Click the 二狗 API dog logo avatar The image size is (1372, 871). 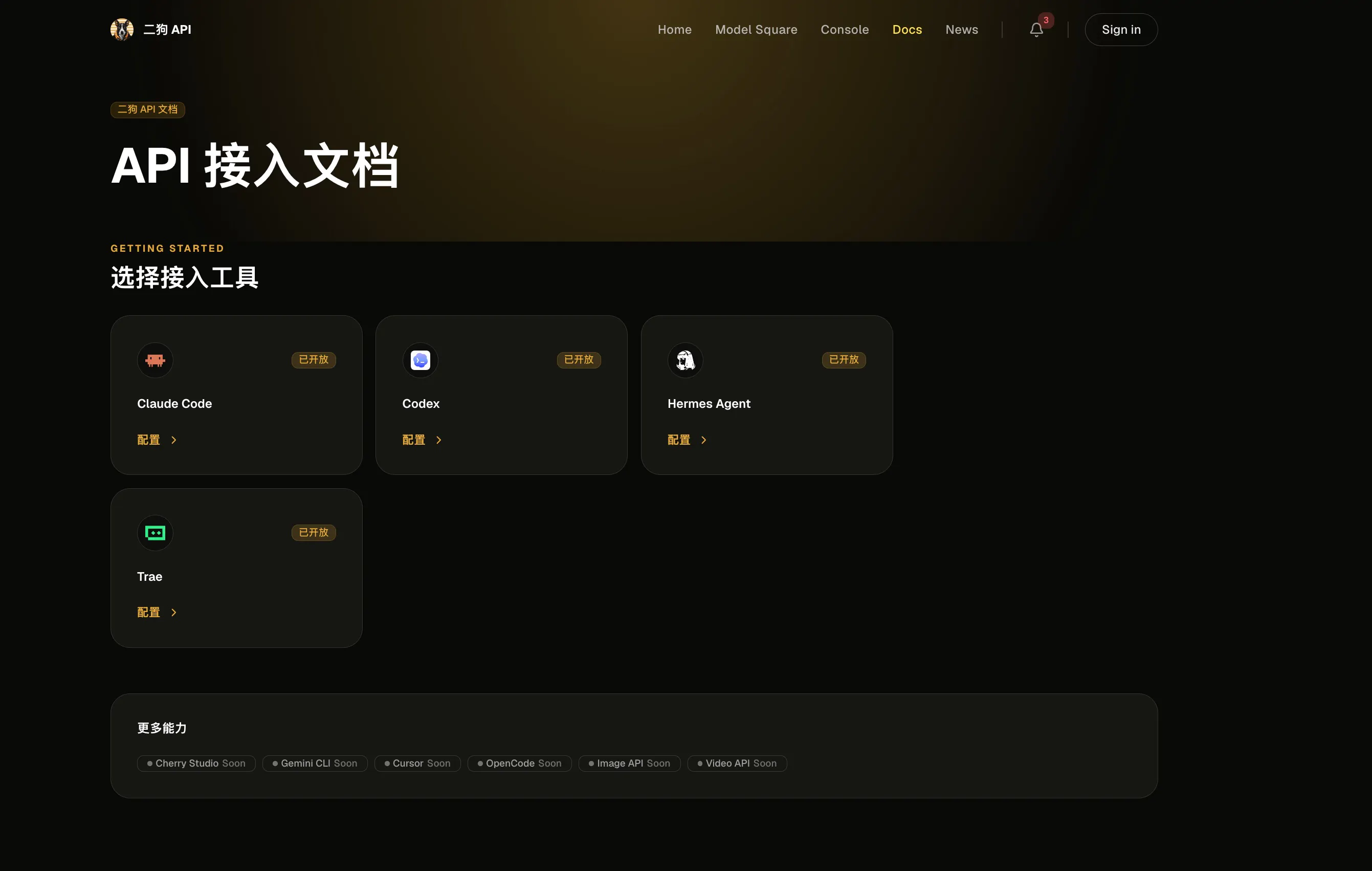click(x=122, y=30)
